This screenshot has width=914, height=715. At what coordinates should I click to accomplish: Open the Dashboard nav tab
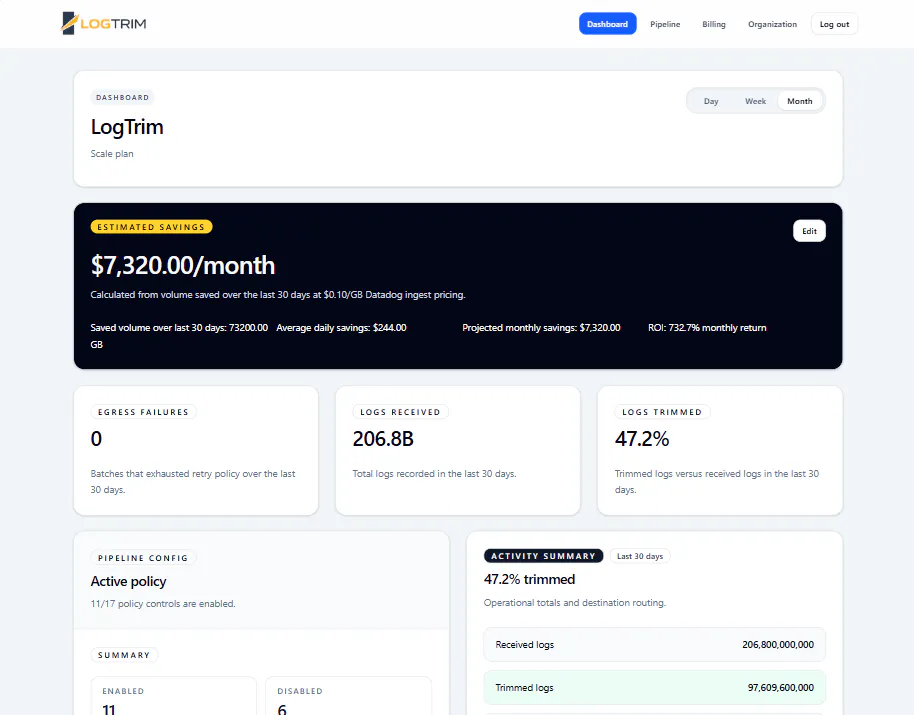[607, 24]
